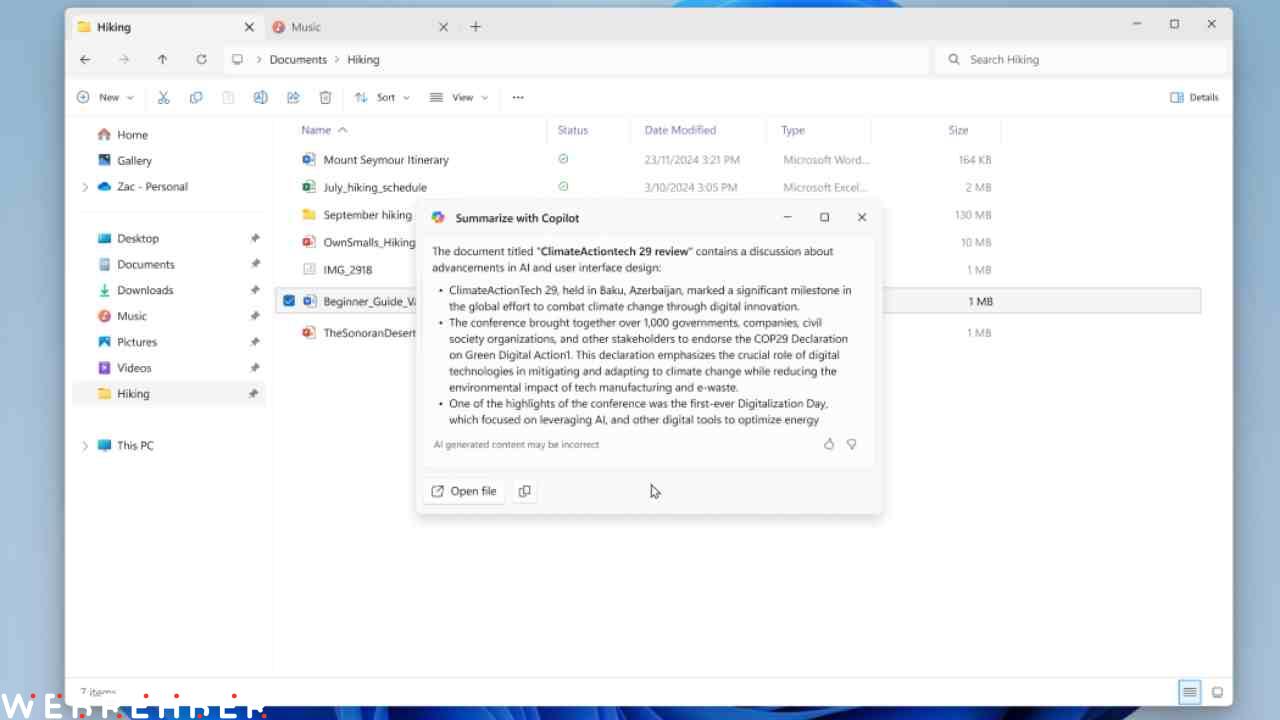Click the Copy icon in toolbar
Viewport: 1280px width, 720px height.
coord(196,97)
